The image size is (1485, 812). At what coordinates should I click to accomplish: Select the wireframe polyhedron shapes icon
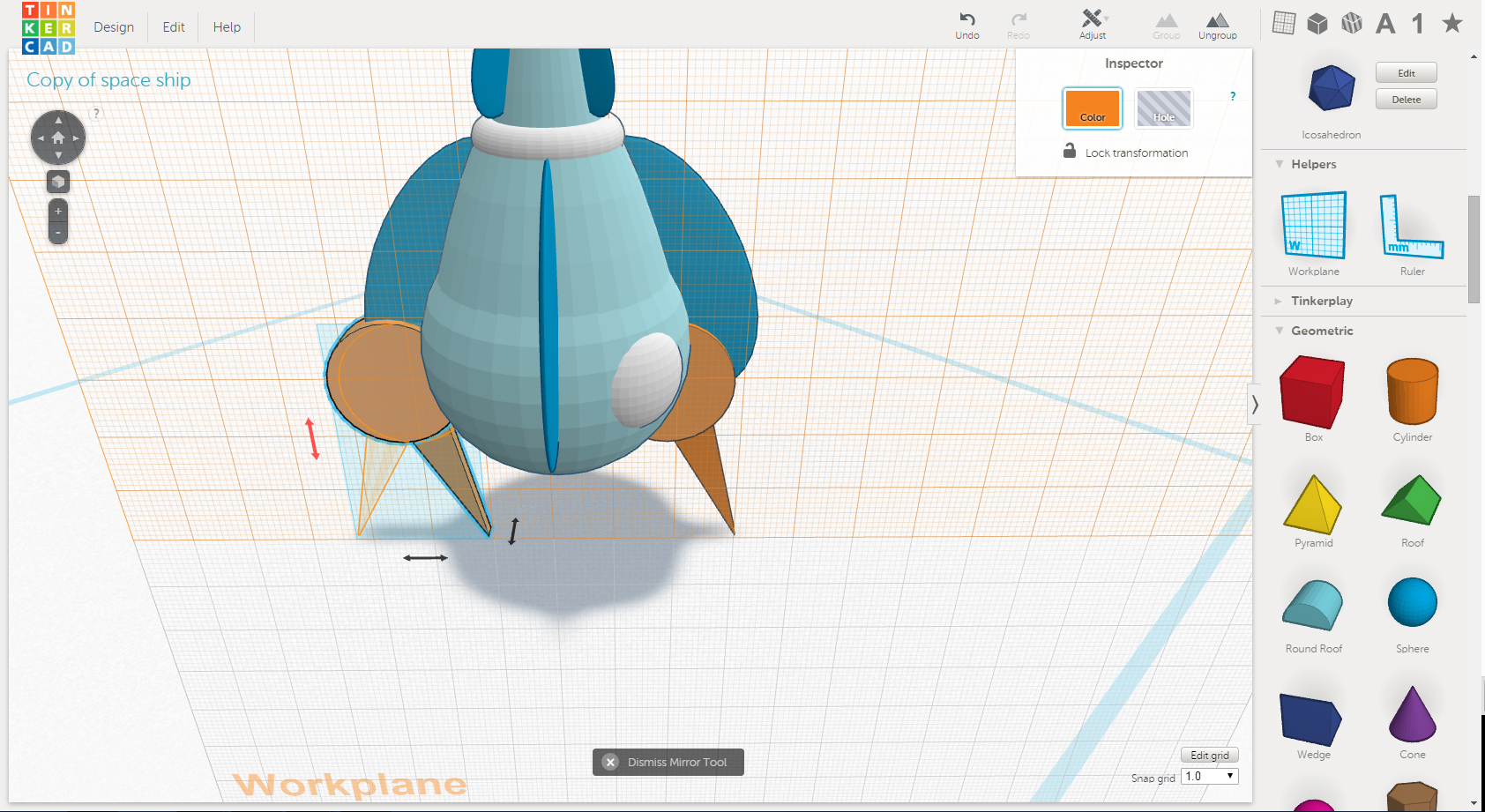(x=1352, y=23)
